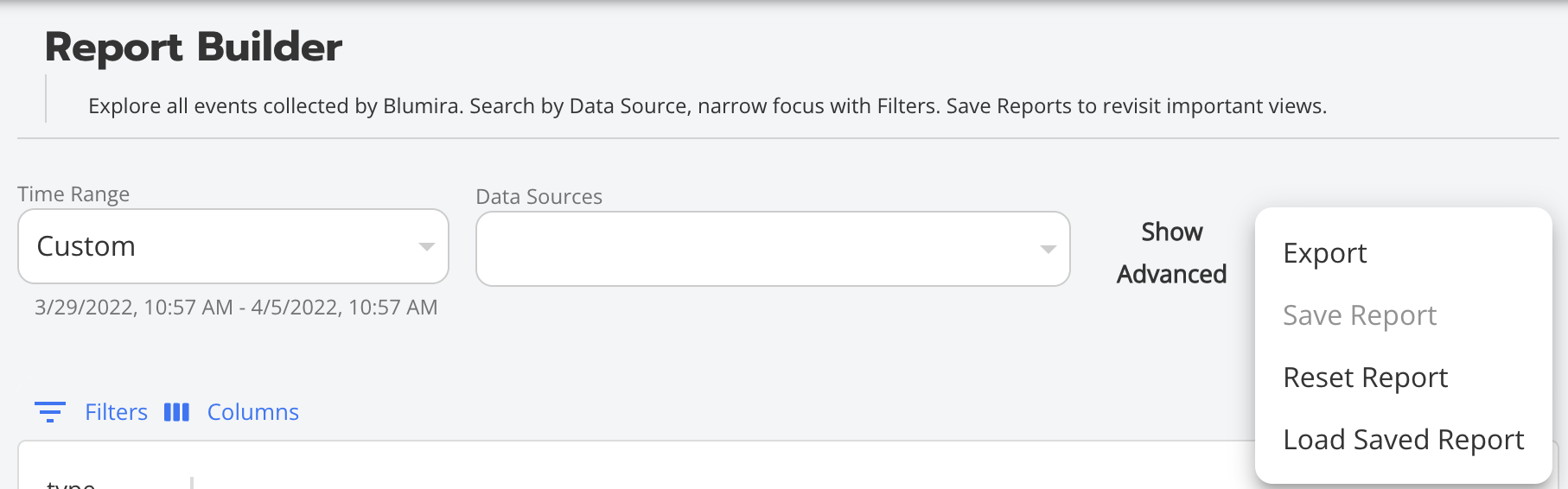Choose Export from the menu
Image resolution: width=1568 pixels, height=489 pixels.
tap(1324, 253)
